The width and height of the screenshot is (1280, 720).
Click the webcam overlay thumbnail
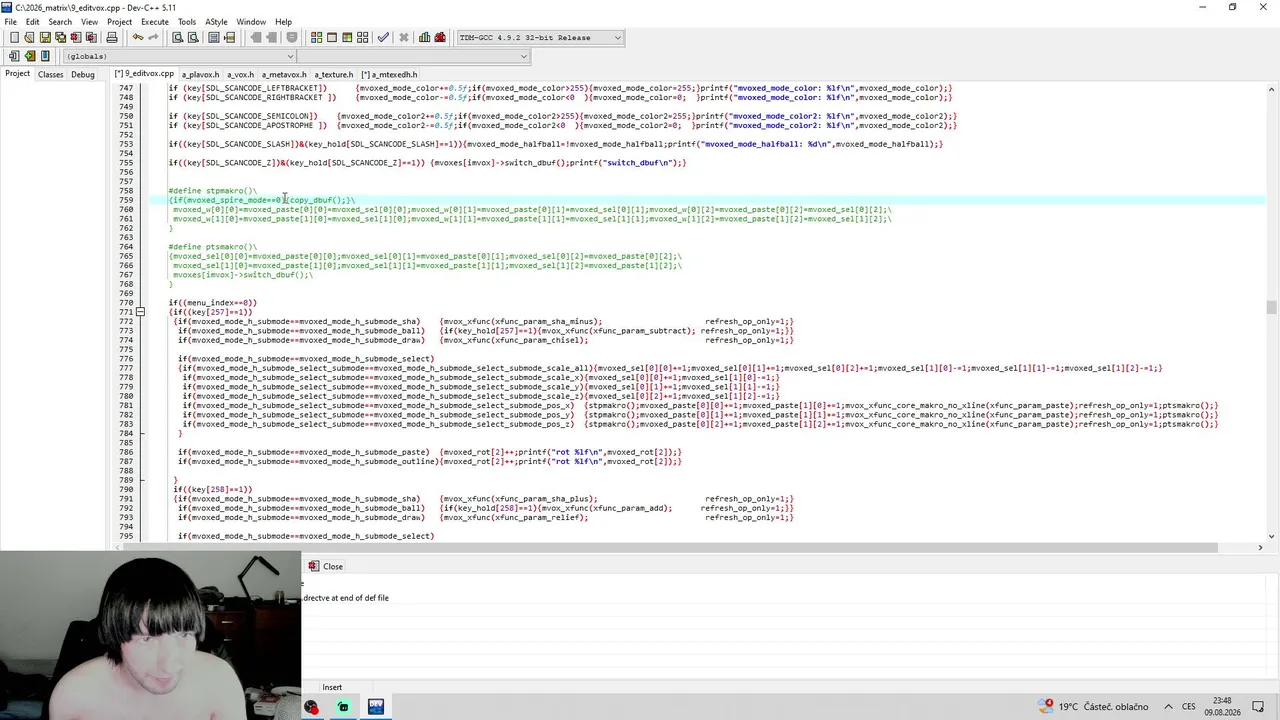150,635
